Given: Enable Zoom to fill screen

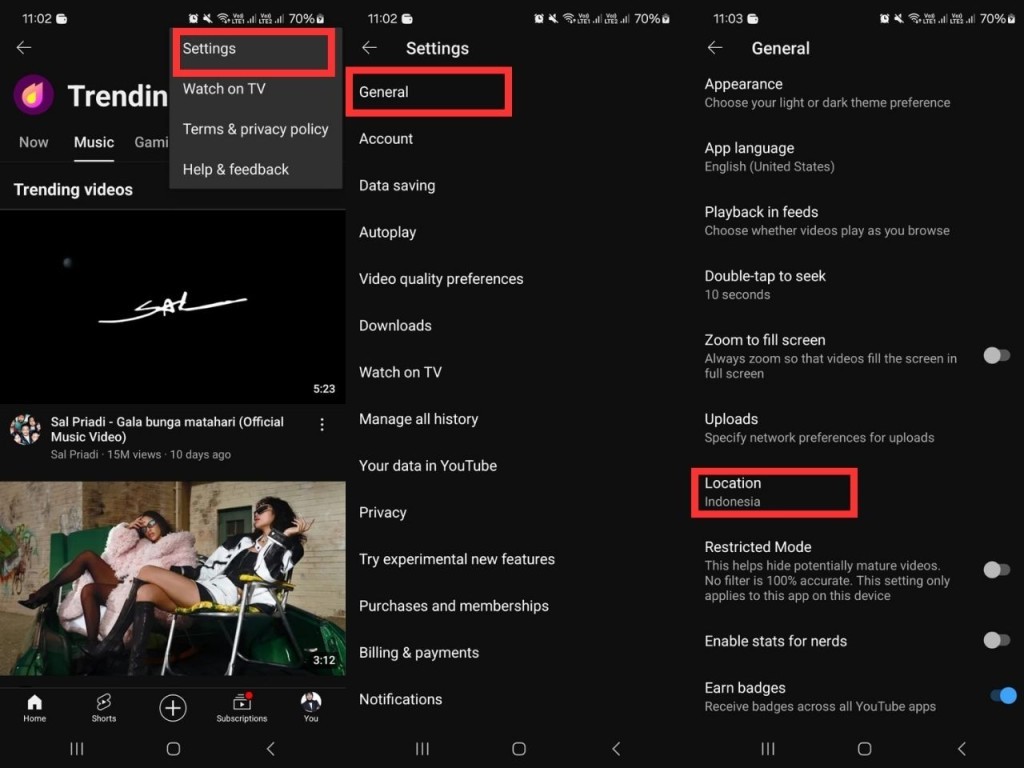Looking at the screenshot, I should [x=997, y=353].
